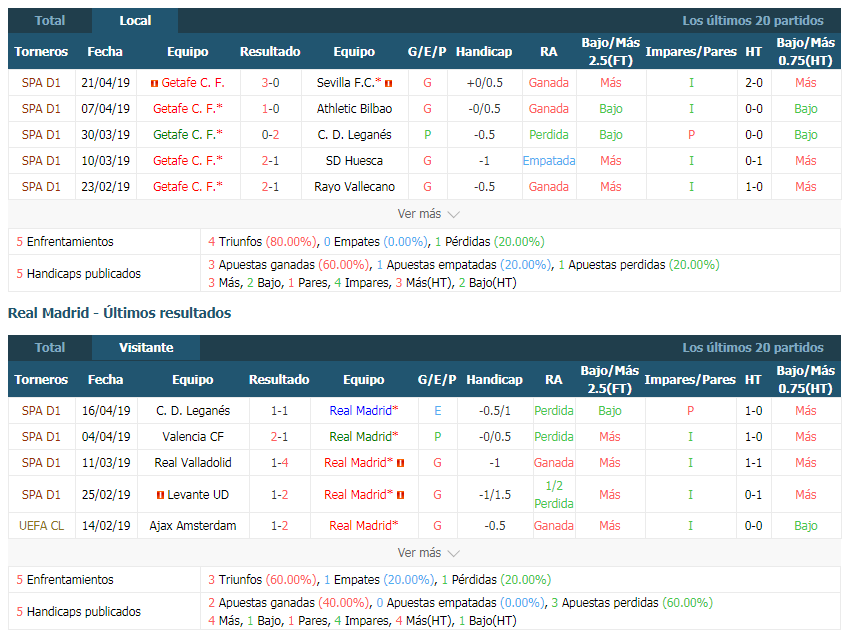Screen dimensions: 847x634
Task: Click Handicap column header in Getafe table
Action: 484,51
